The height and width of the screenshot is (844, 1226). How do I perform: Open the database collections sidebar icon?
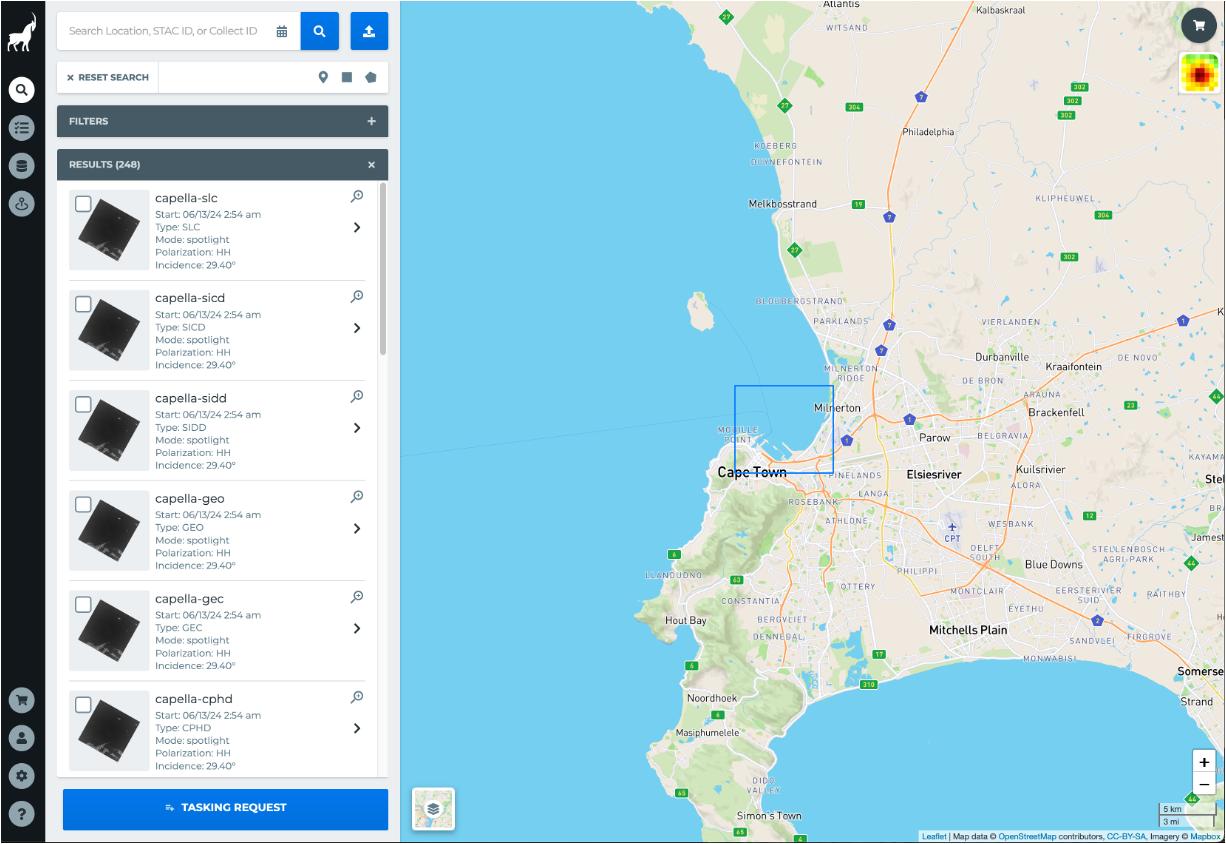click(22, 166)
